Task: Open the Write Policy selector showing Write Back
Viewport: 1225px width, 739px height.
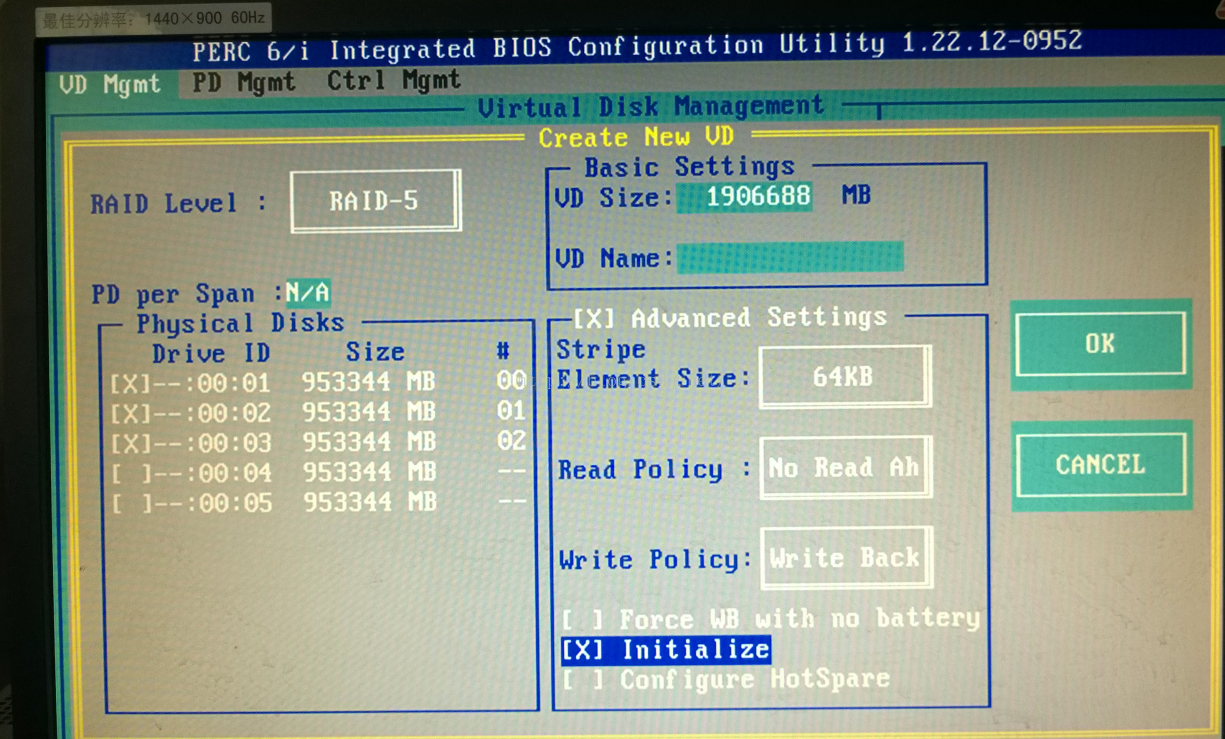Action: 845,557
